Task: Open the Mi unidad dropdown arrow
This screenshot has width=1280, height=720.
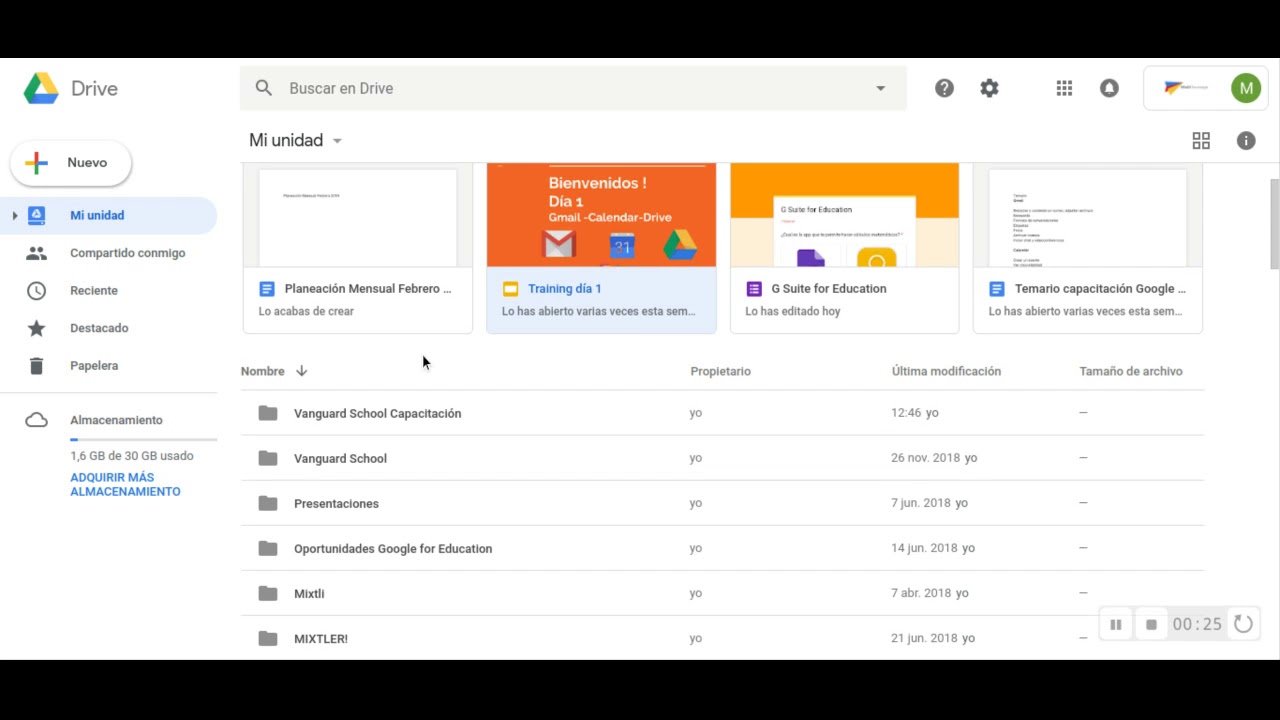Action: click(337, 141)
